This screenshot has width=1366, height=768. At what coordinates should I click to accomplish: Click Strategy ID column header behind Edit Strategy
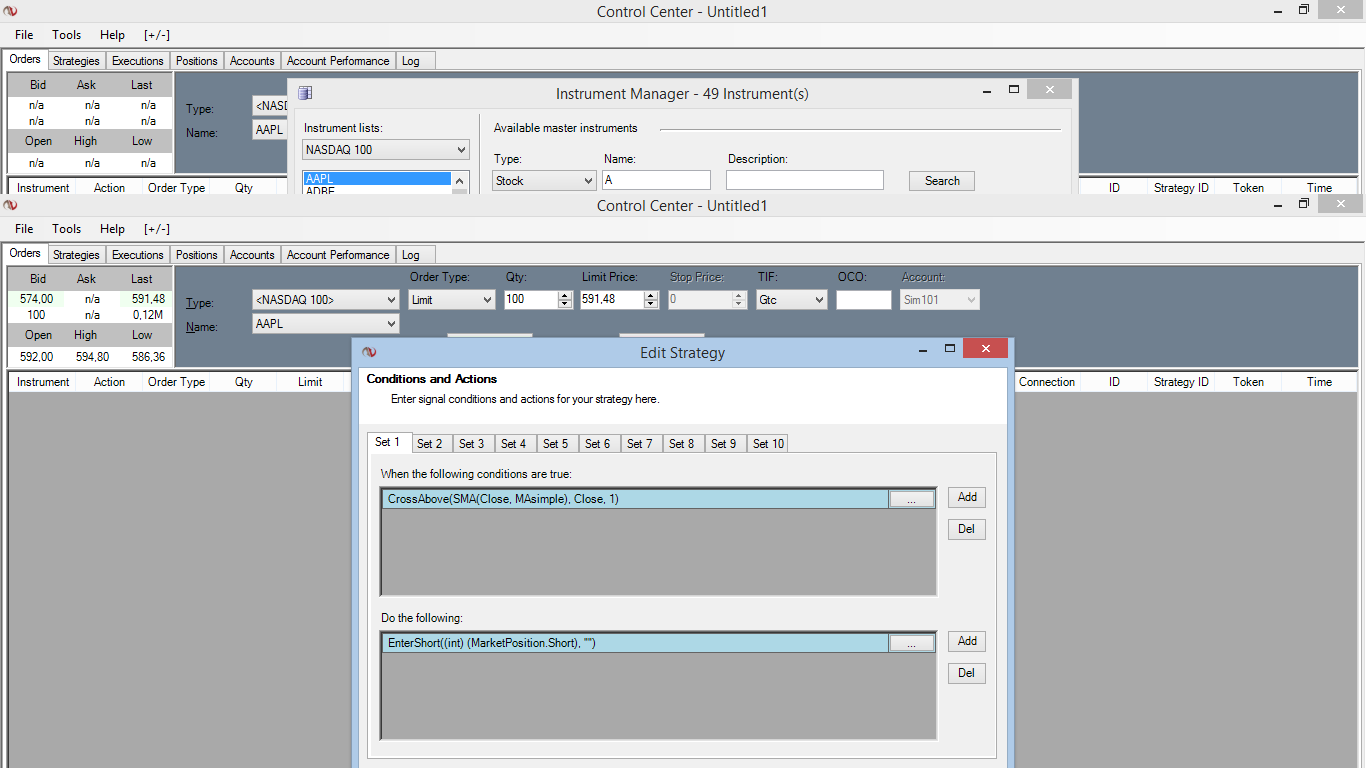[1181, 382]
